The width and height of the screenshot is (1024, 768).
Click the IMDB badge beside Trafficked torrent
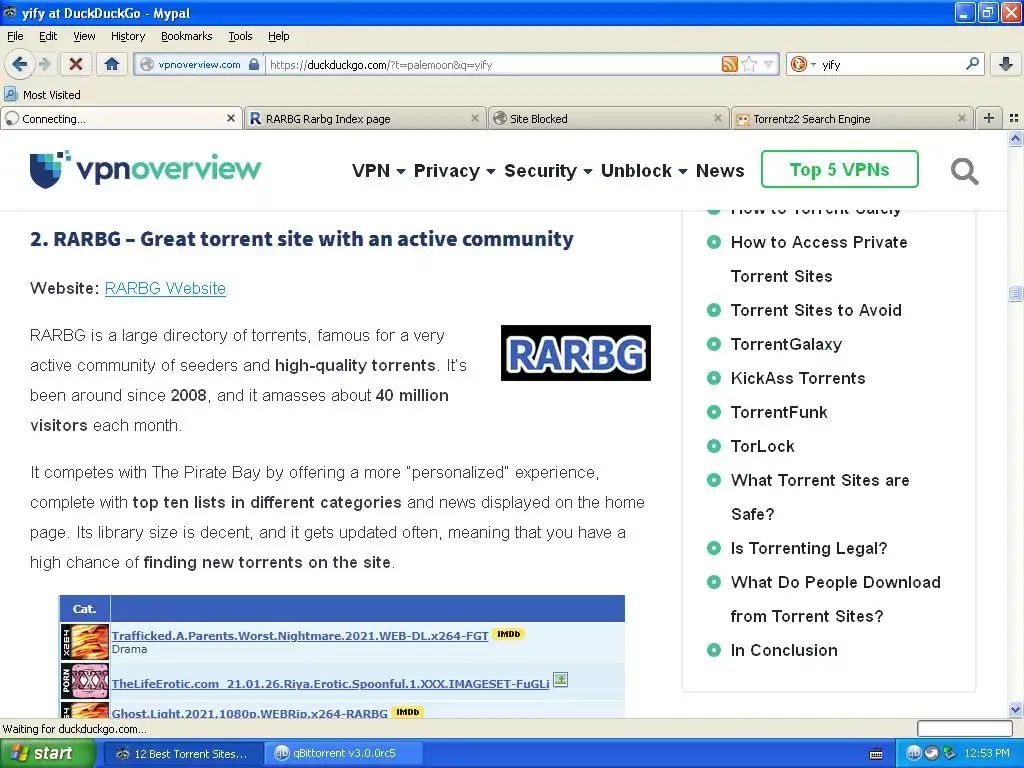(x=508, y=634)
